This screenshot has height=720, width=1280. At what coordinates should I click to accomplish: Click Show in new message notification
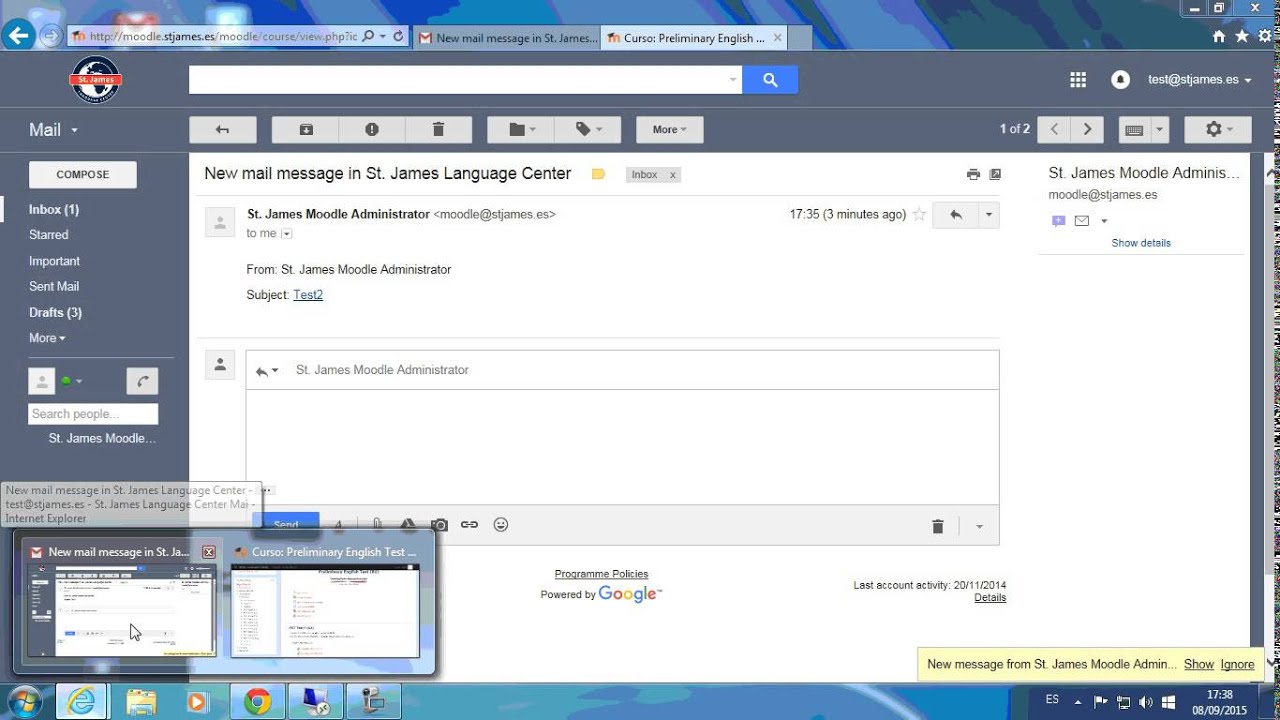coord(1199,664)
